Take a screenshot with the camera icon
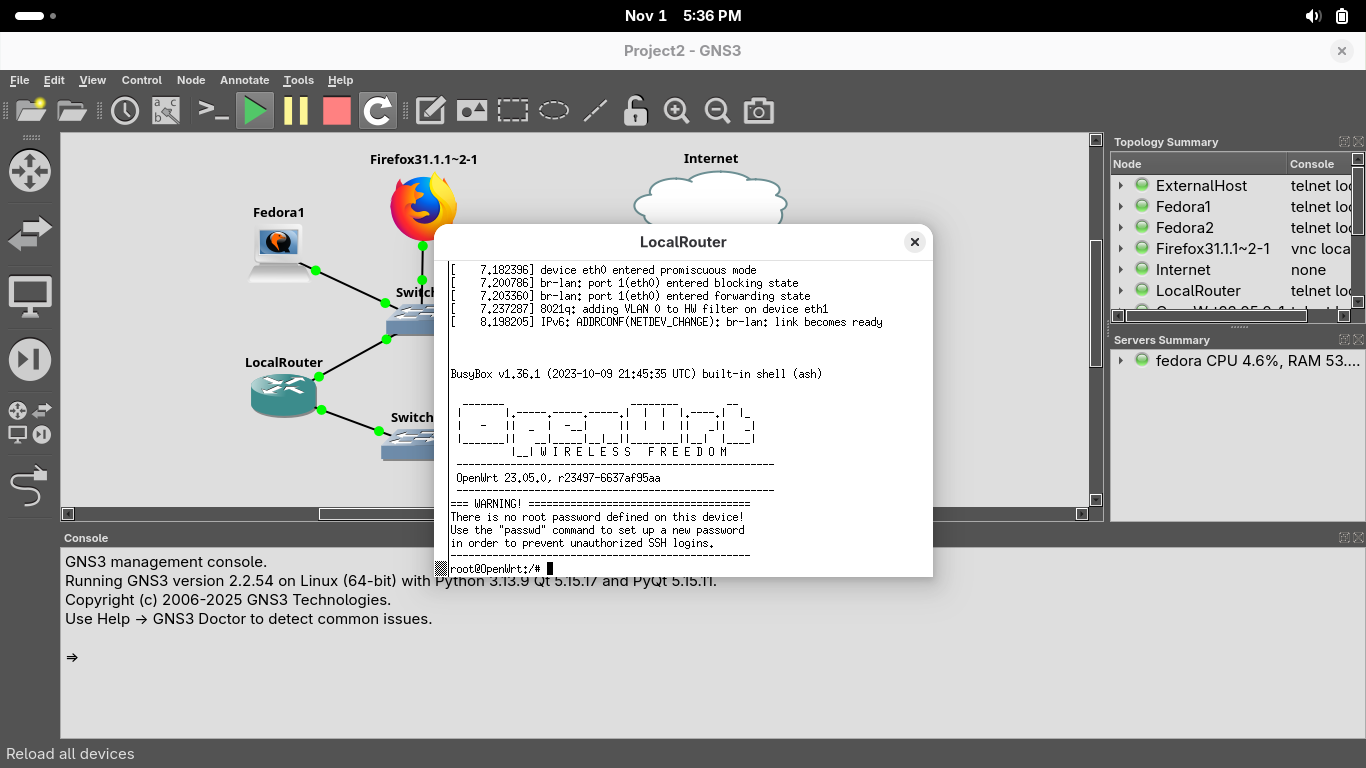The height and width of the screenshot is (768, 1366). pos(758,111)
